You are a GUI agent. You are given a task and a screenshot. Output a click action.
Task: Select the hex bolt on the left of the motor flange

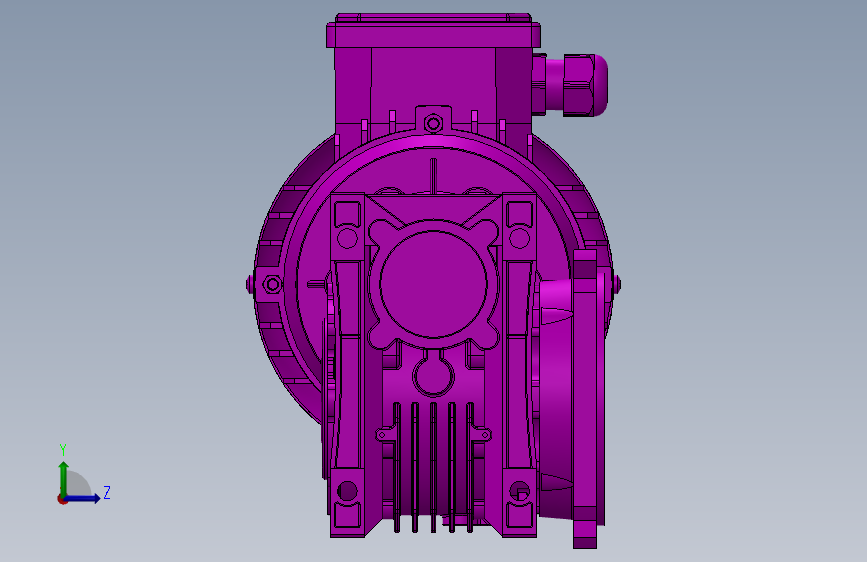point(272,285)
